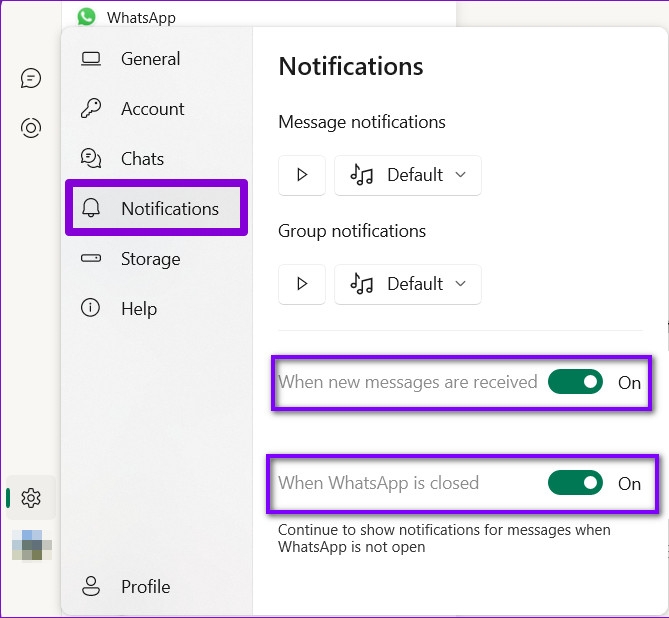Screen dimensions: 669x618
Task: Open the blurred profile picture thumbnail
Action: click(32, 545)
